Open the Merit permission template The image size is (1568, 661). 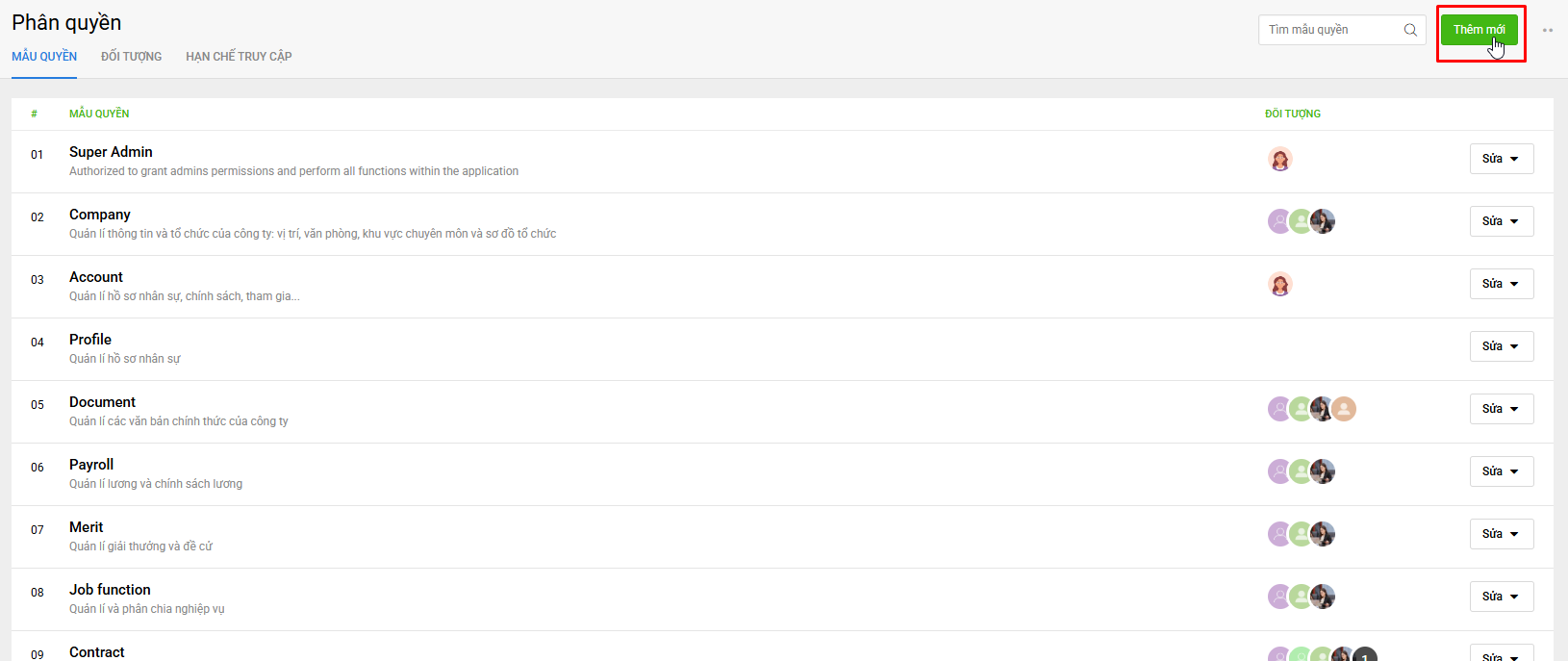(87, 527)
